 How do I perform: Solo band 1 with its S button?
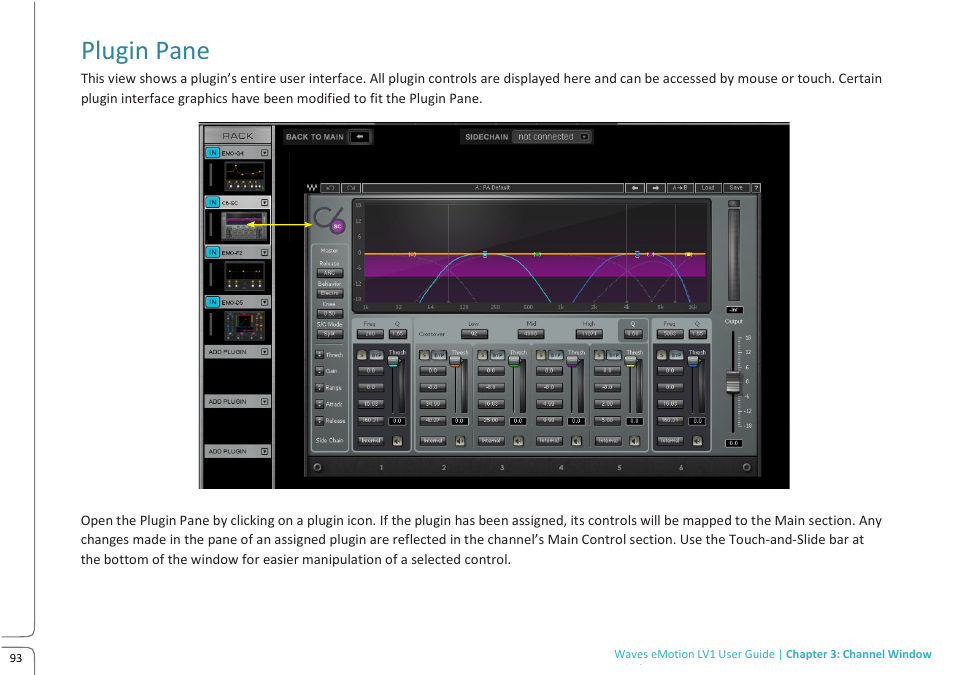pos(362,355)
